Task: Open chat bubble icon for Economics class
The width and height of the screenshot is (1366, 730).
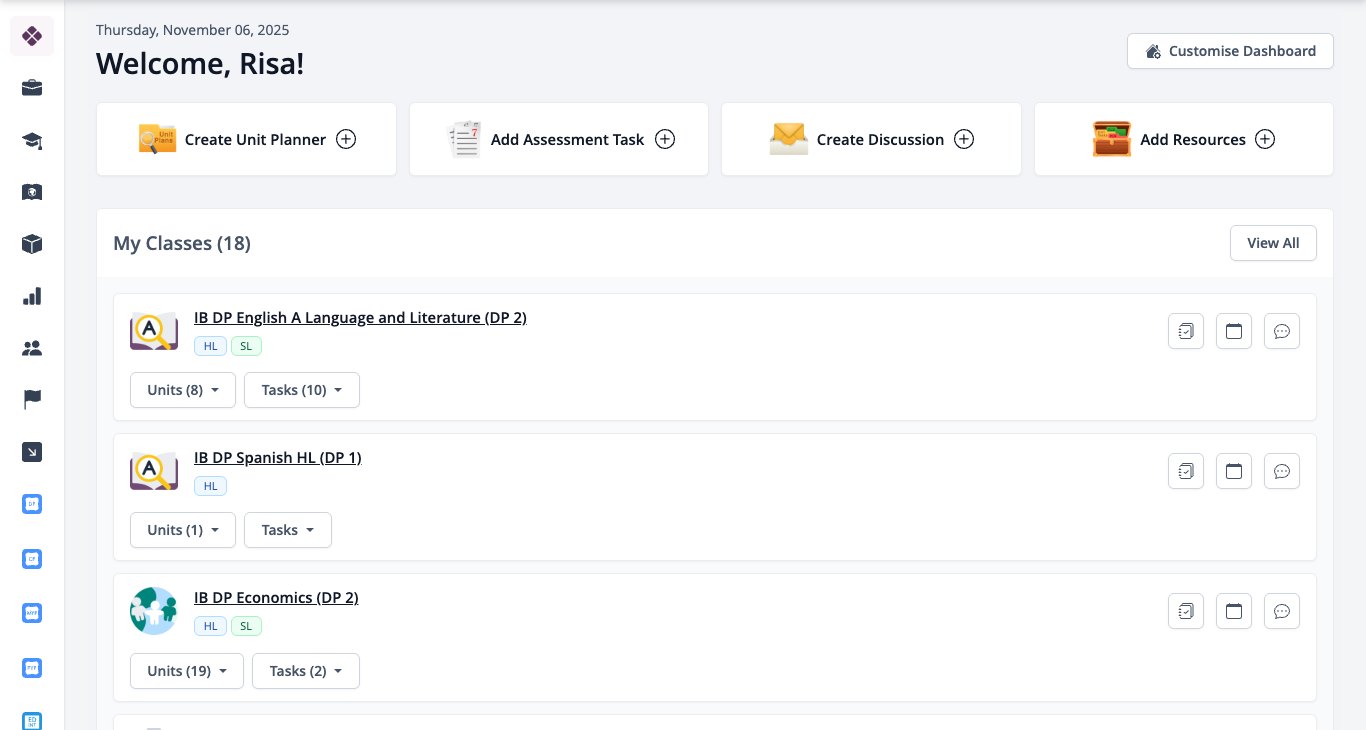Action: (x=1282, y=611)
